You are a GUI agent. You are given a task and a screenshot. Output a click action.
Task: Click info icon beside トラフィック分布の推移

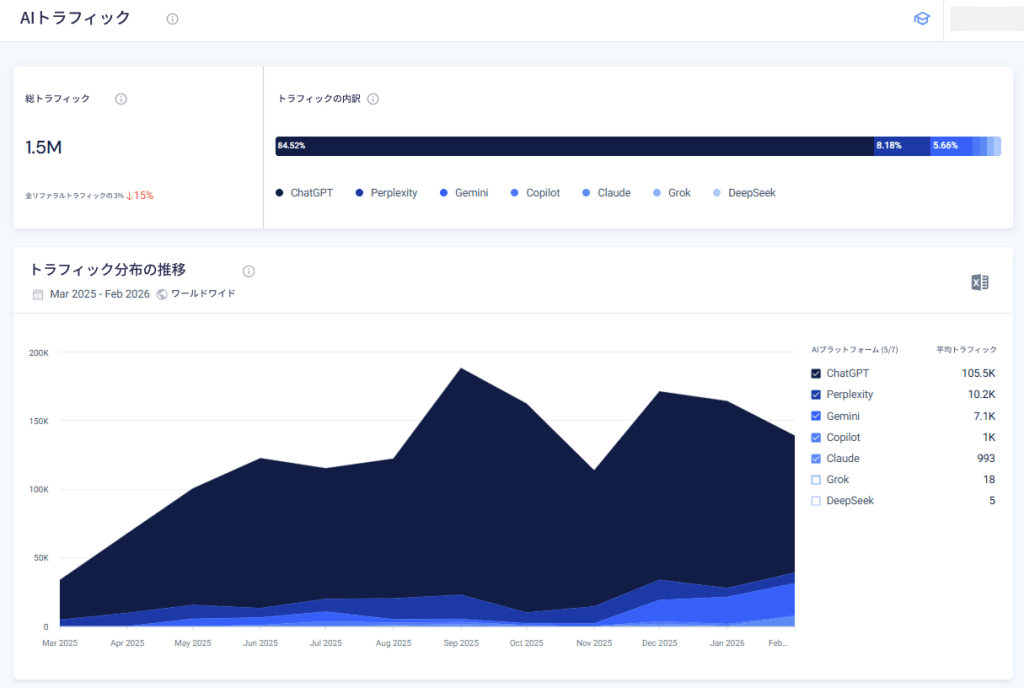click(249, 272)
